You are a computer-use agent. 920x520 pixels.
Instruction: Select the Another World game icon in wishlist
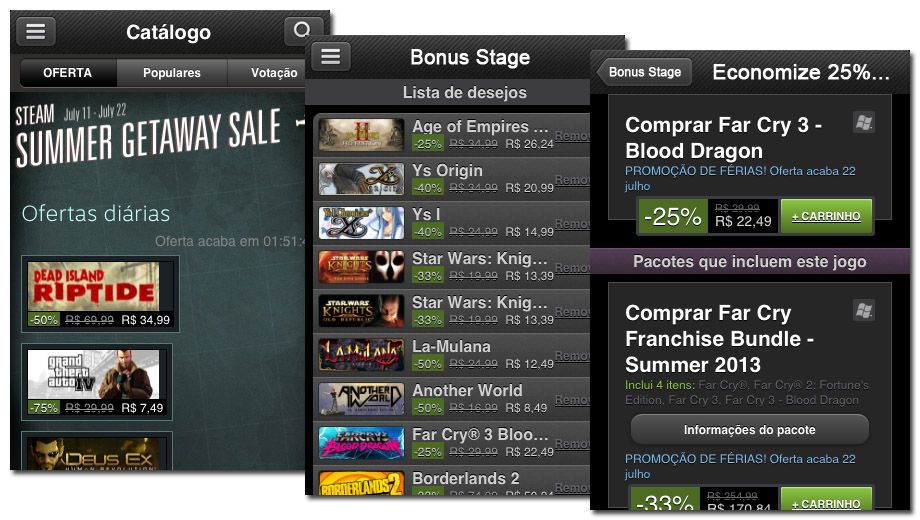coord(361,399)
